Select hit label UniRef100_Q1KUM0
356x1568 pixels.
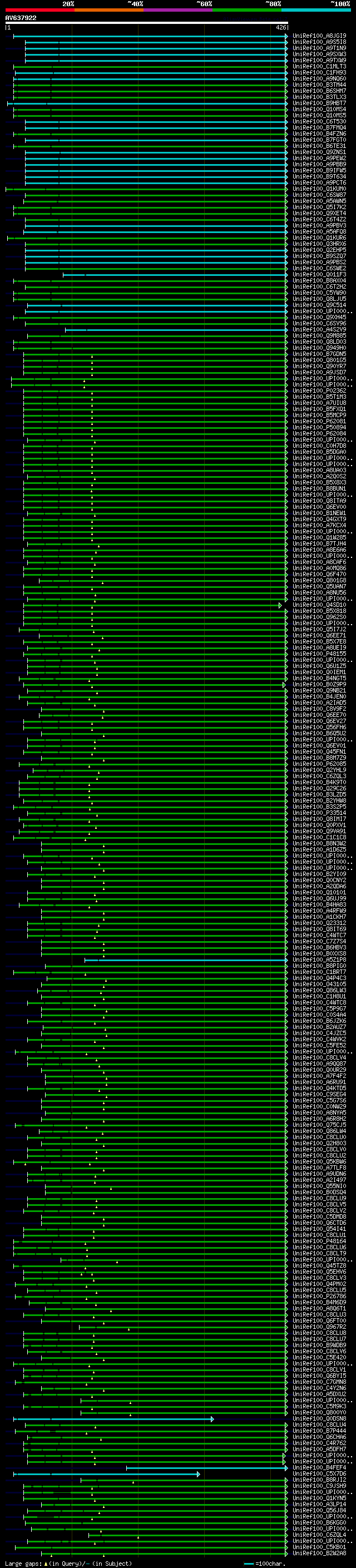[x=319, y=189]
